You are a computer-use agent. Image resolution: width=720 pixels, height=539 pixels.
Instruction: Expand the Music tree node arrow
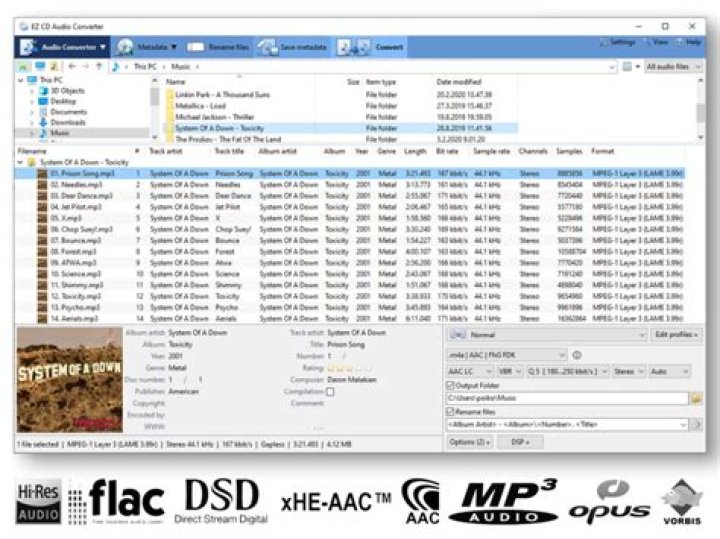tap(32, 133)
